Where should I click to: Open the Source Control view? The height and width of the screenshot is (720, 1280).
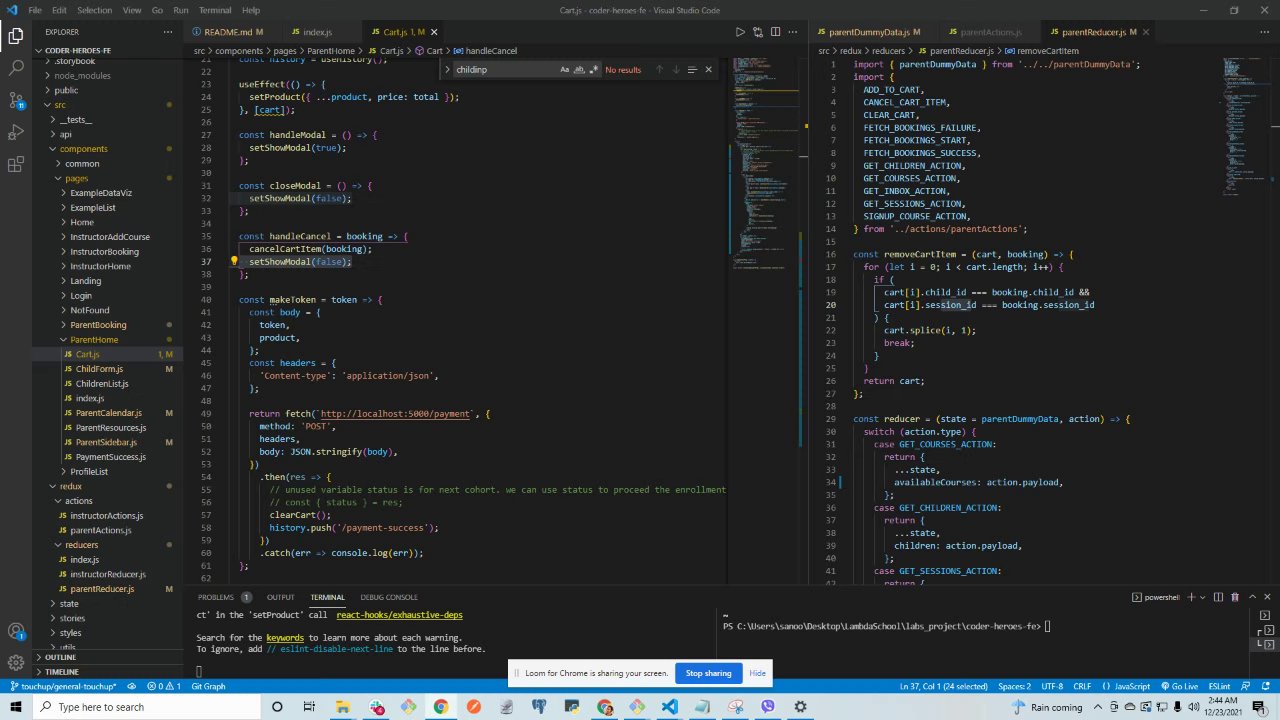(16, 101)
